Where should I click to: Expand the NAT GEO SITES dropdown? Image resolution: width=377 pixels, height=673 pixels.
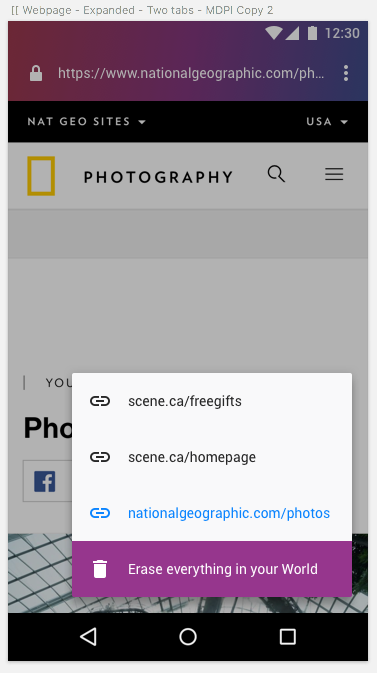pyautogui.click(x=87, y=121)
